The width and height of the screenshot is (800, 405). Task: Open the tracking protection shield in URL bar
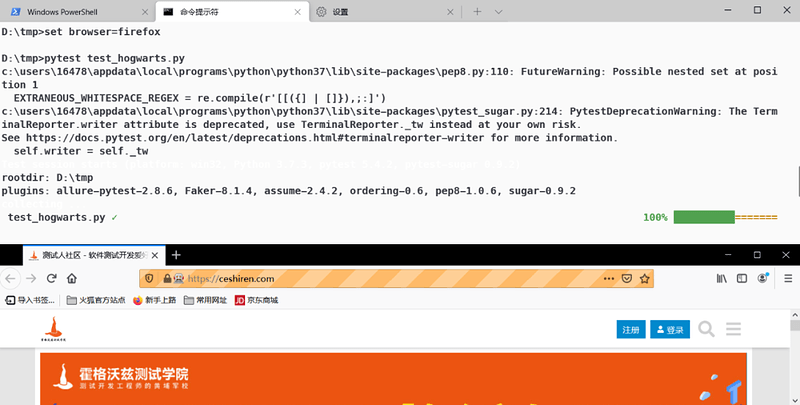click(149, 279)
